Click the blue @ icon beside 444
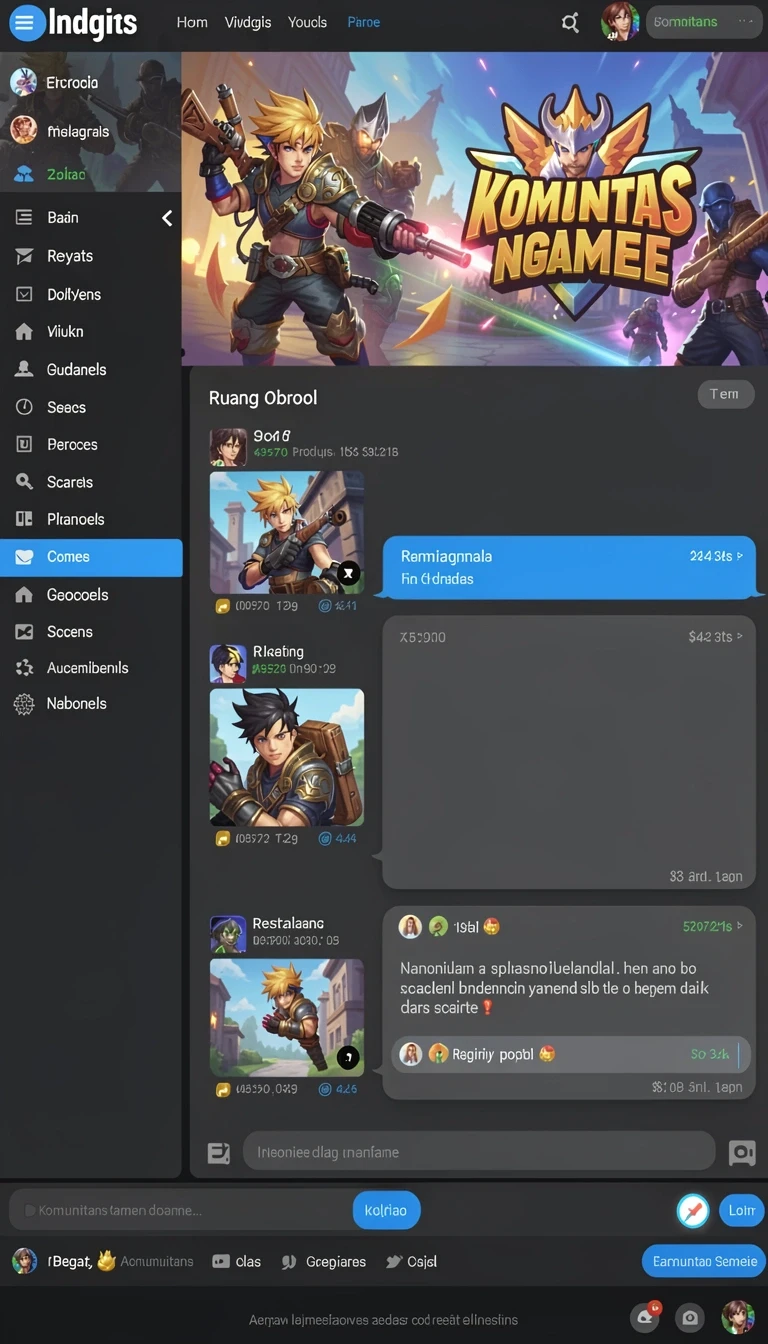The image size is (768, 1344). coord(325,839)
